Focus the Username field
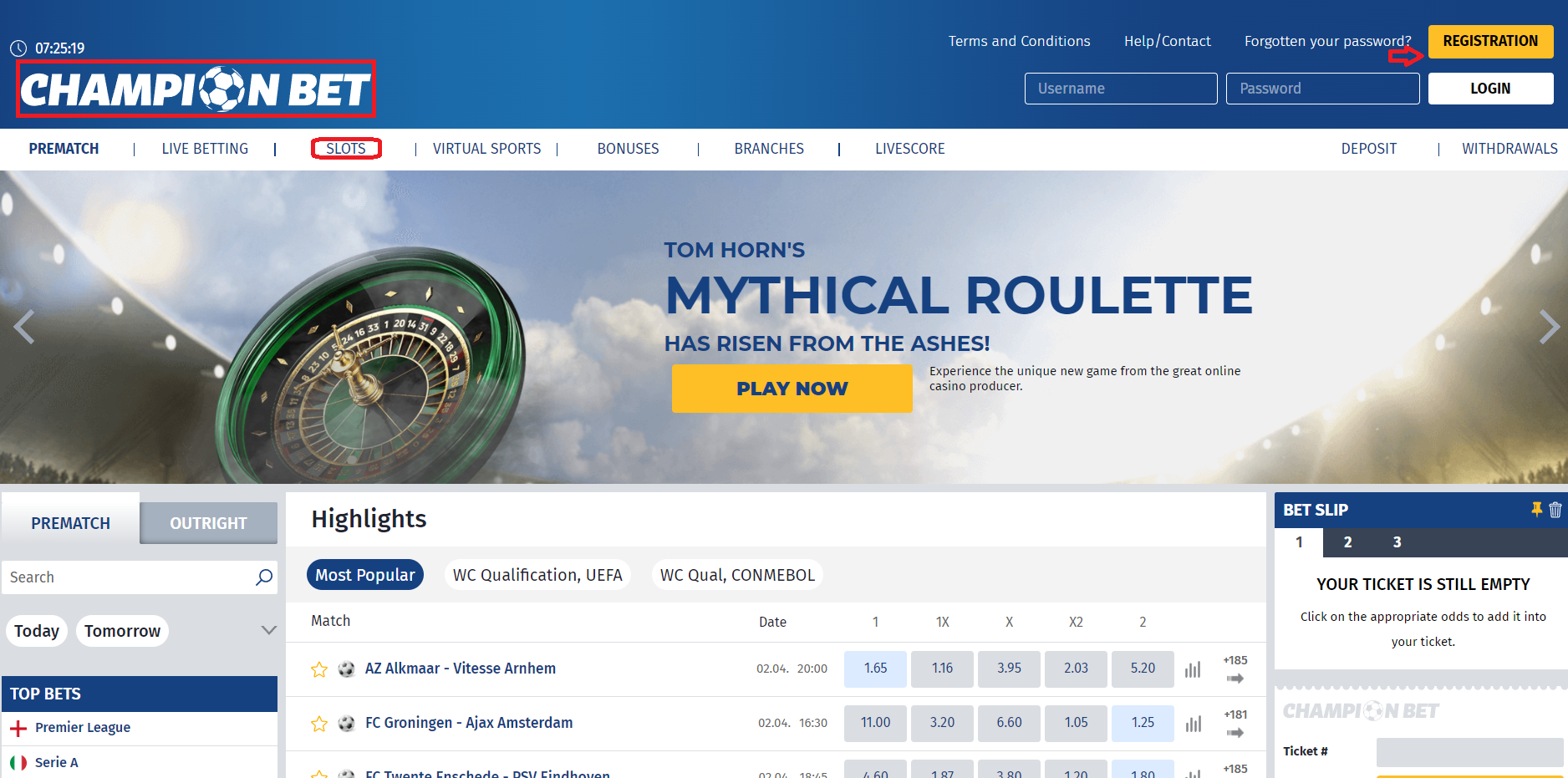 (1121, 89)
